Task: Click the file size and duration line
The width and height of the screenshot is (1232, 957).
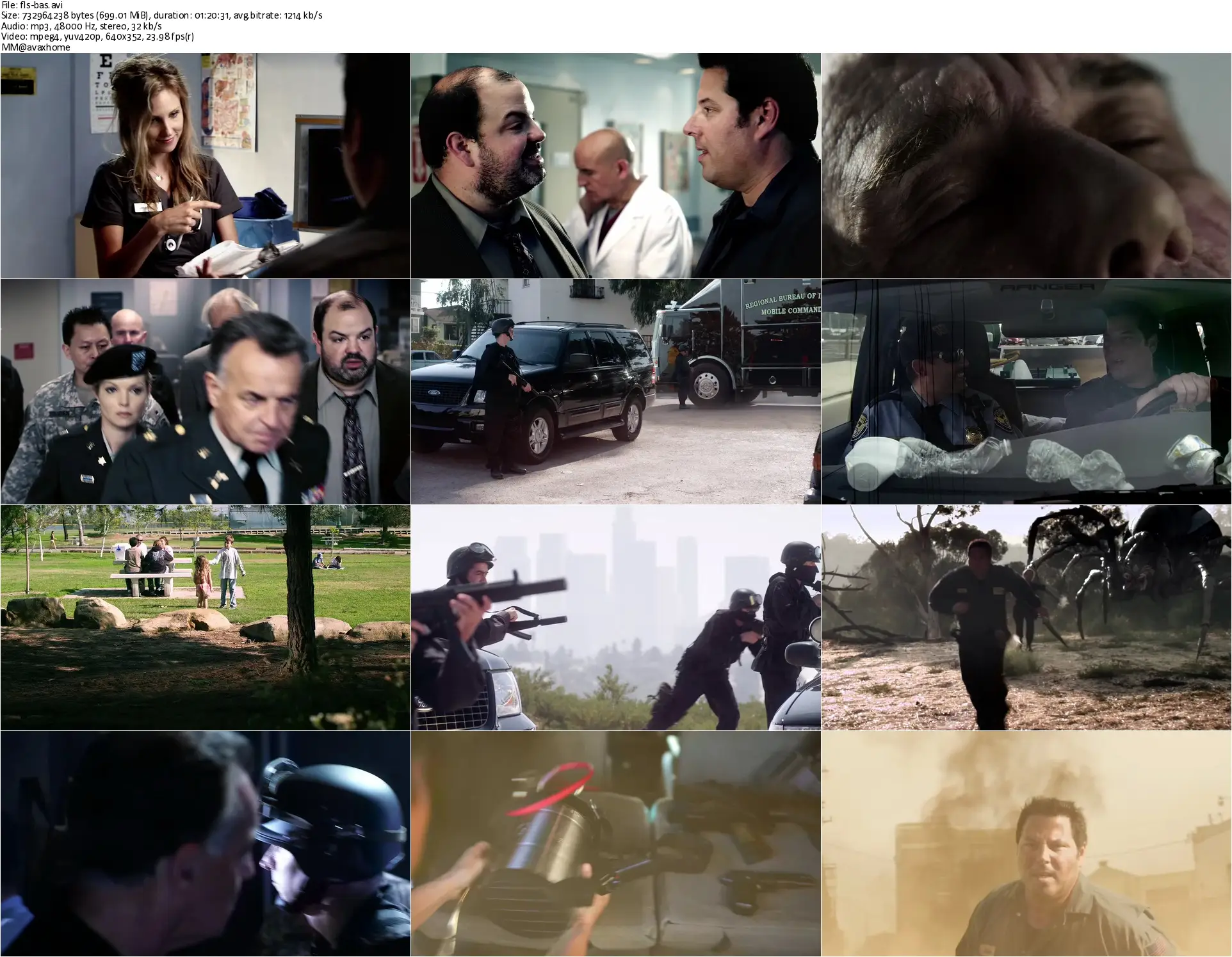Action: coord(161,15)
